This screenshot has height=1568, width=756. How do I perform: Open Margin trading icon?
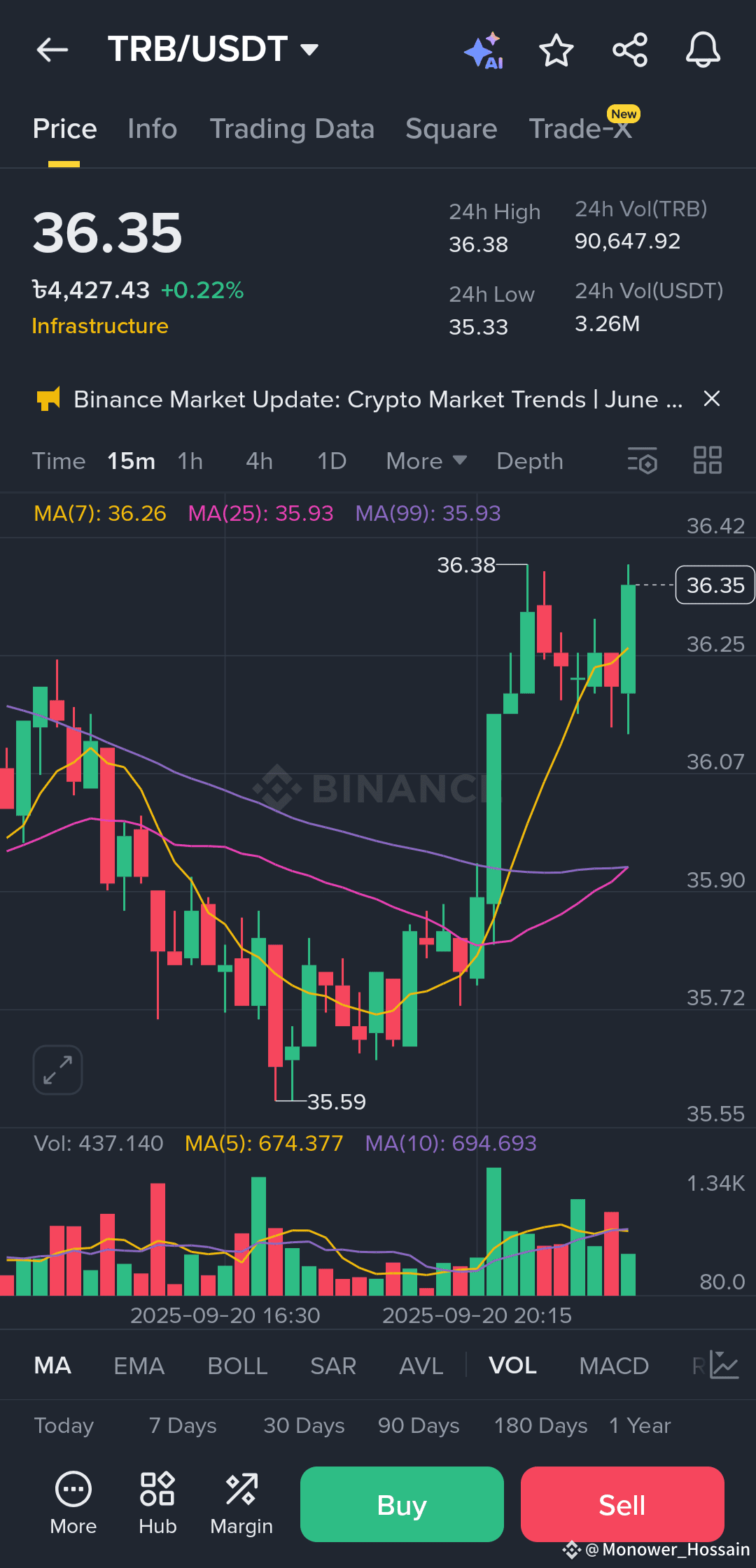click(241, 1503)
